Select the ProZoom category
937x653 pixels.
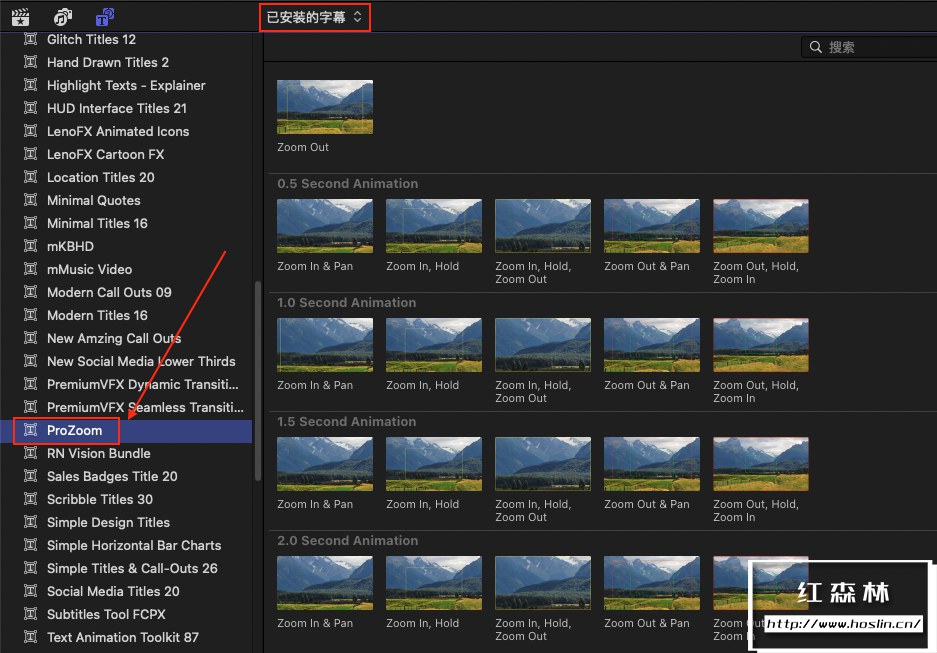126,431
